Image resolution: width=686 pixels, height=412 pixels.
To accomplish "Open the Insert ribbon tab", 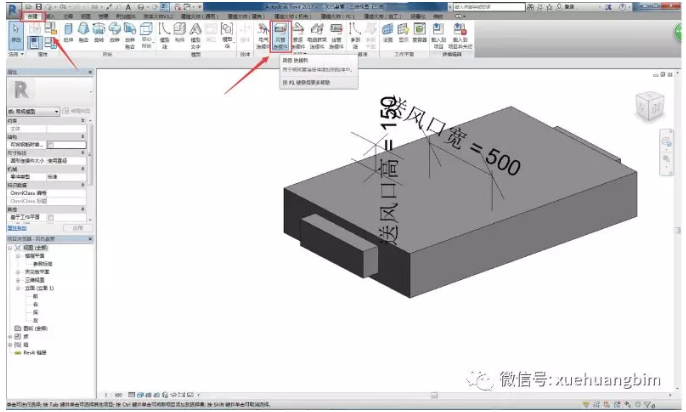I will tap(50, 16).
